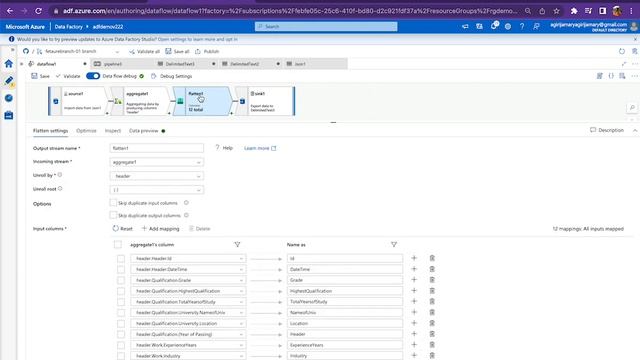Click the Output stream name field
Image resolution: width=640 pixels, height=360 pixels.
pos(157,148)
